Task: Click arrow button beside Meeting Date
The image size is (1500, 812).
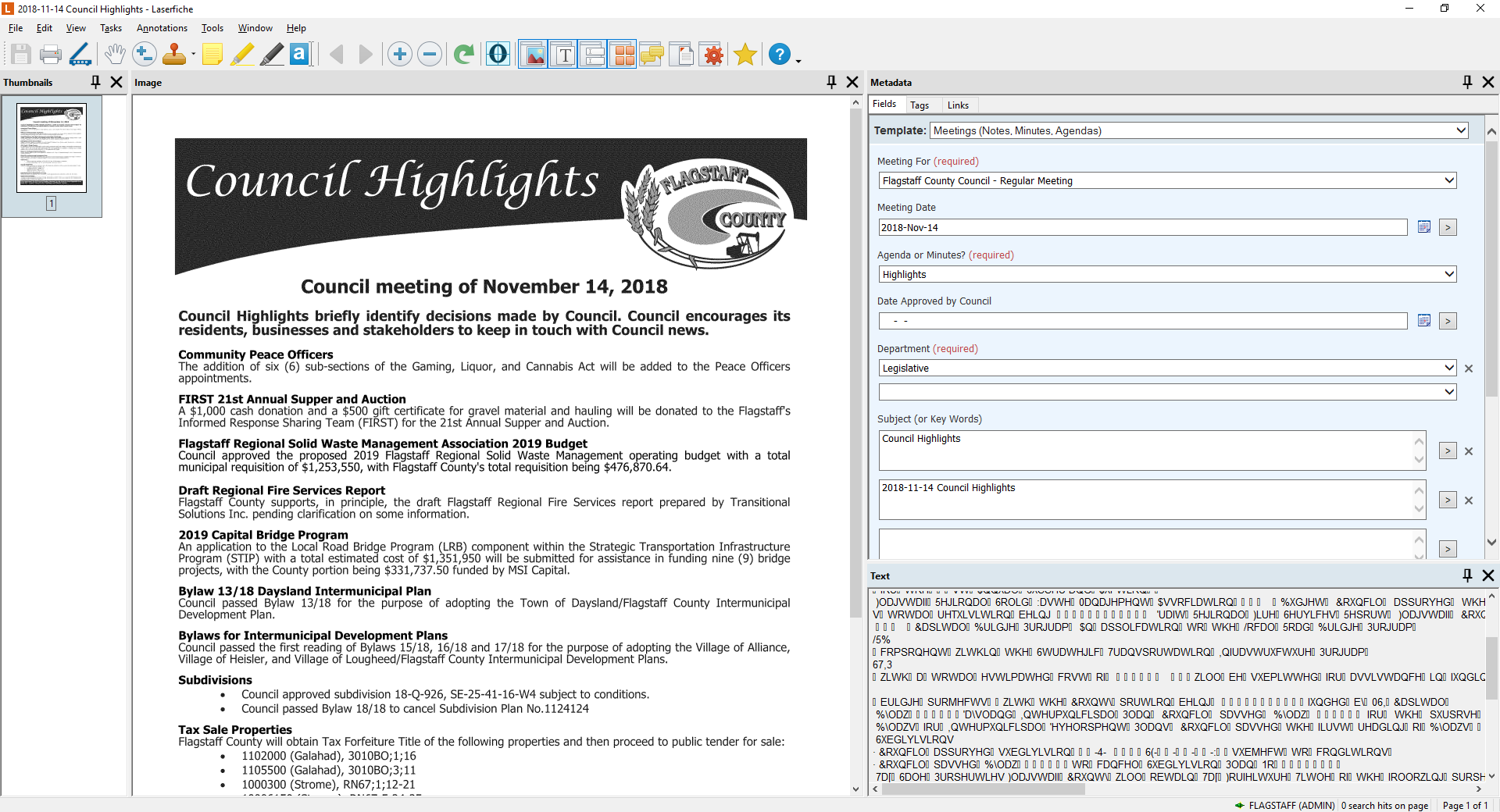Action: pyautogui.click(x=1448, y=227)
